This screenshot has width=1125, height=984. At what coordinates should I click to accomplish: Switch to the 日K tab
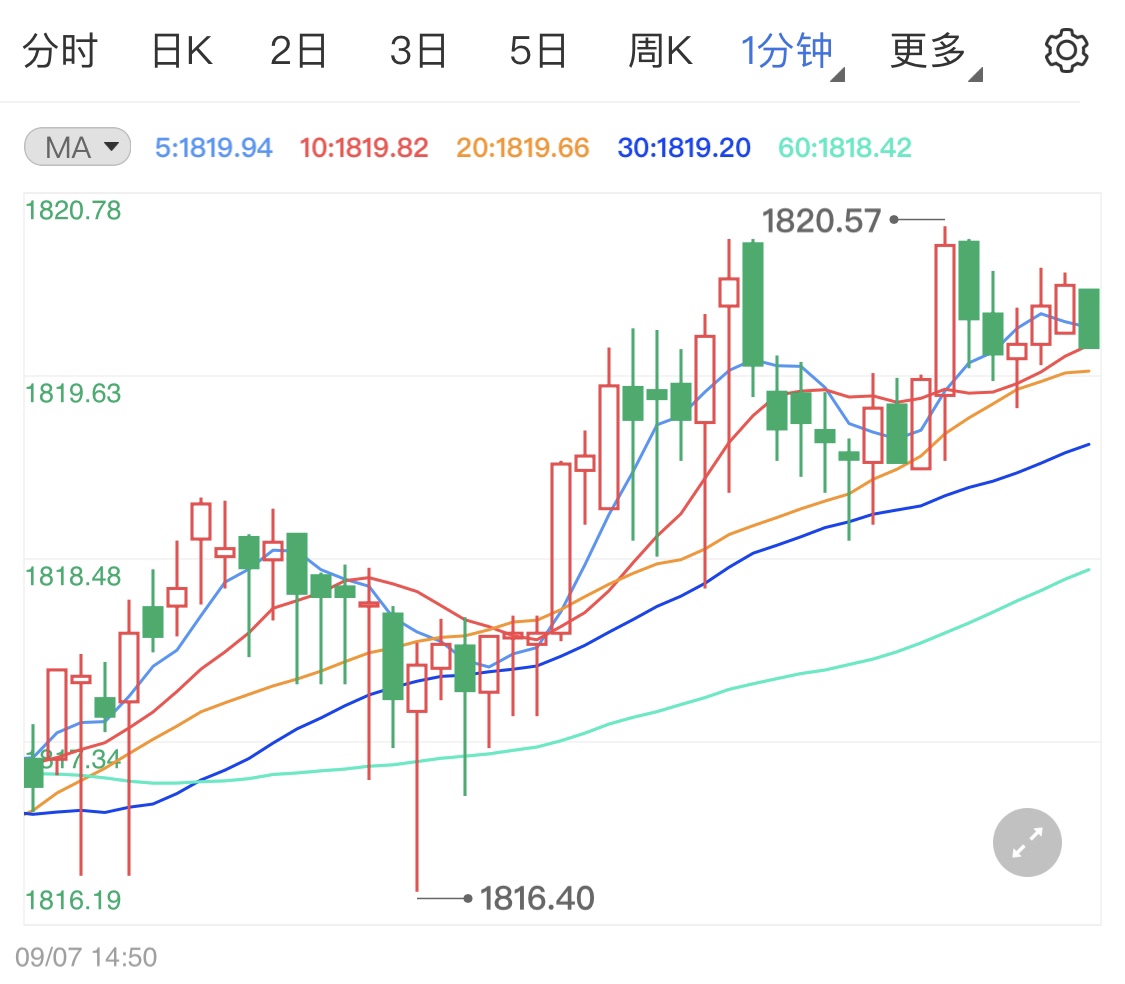click(x=182, y=51)
